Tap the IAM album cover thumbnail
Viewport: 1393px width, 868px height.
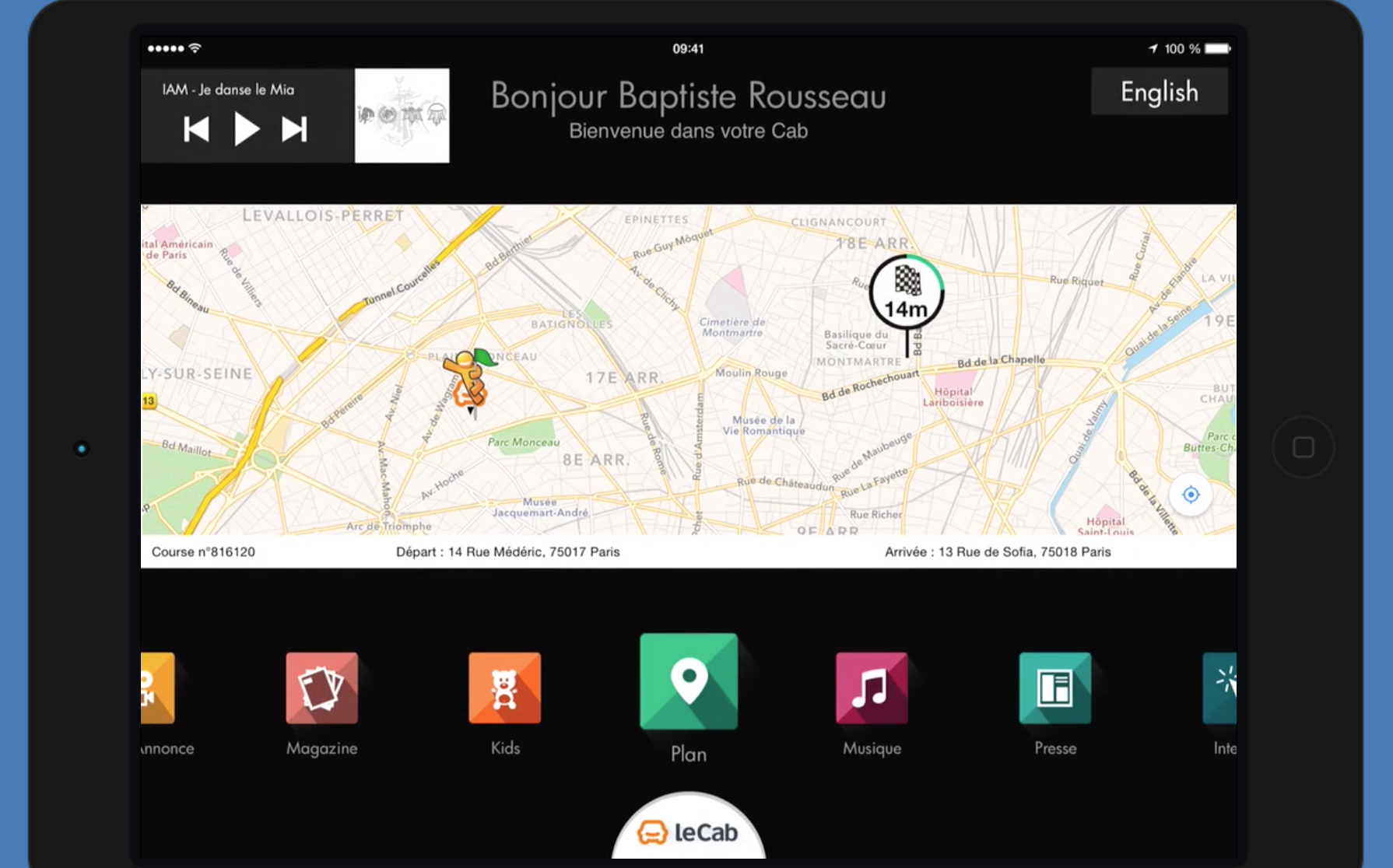click(402, 115)
